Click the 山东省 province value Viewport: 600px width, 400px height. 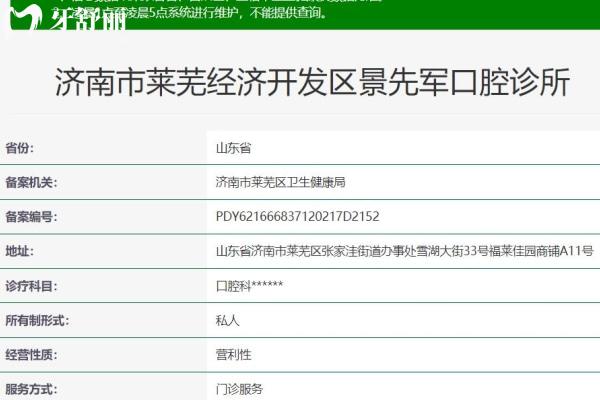pyautogui.click(x=233, y=148)
